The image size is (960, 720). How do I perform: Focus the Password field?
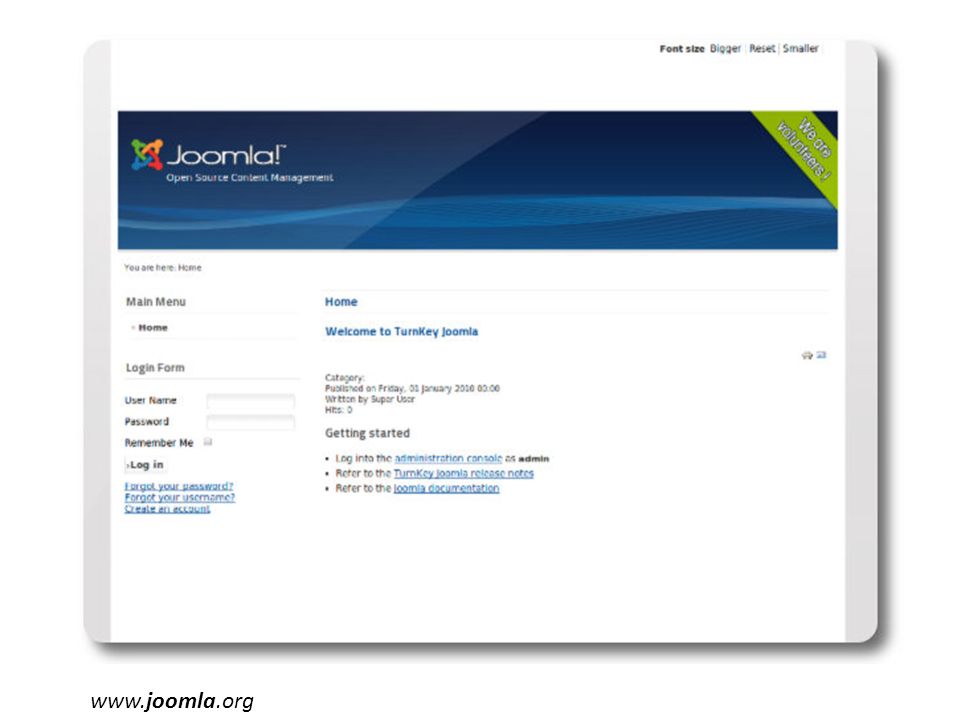pos(250,422)
